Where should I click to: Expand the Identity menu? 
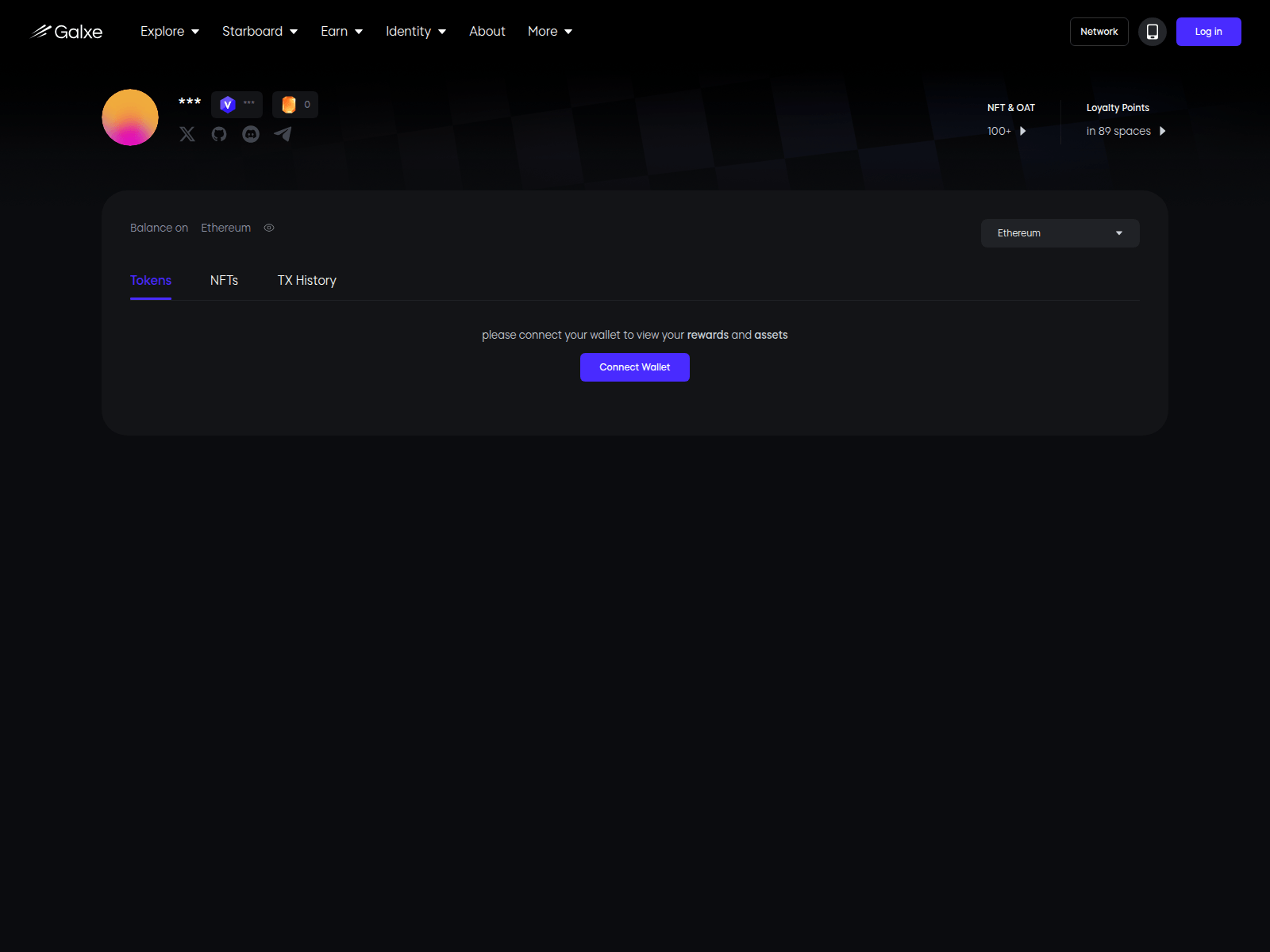coord(416,32)
